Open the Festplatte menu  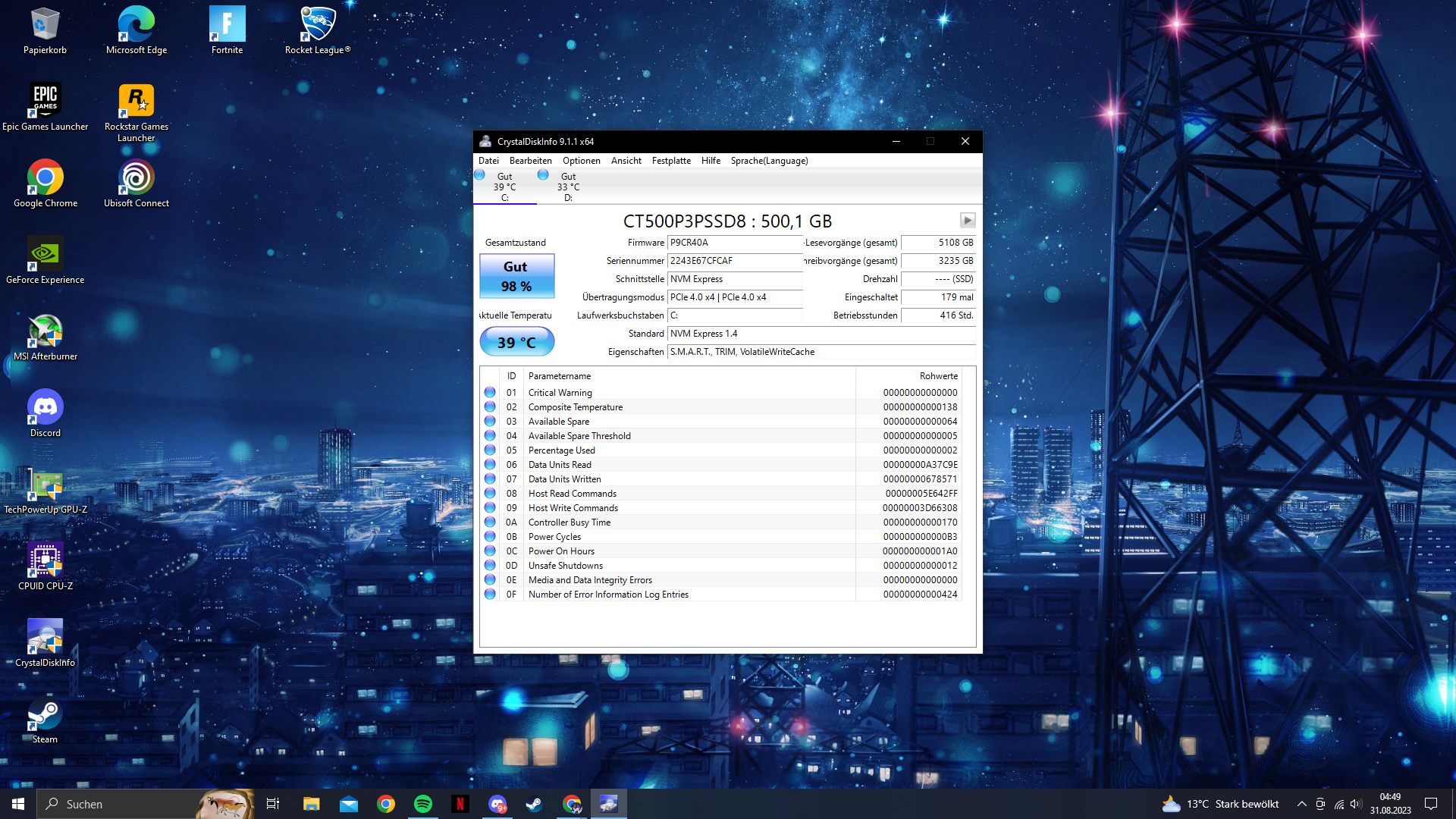click(670, 161)
